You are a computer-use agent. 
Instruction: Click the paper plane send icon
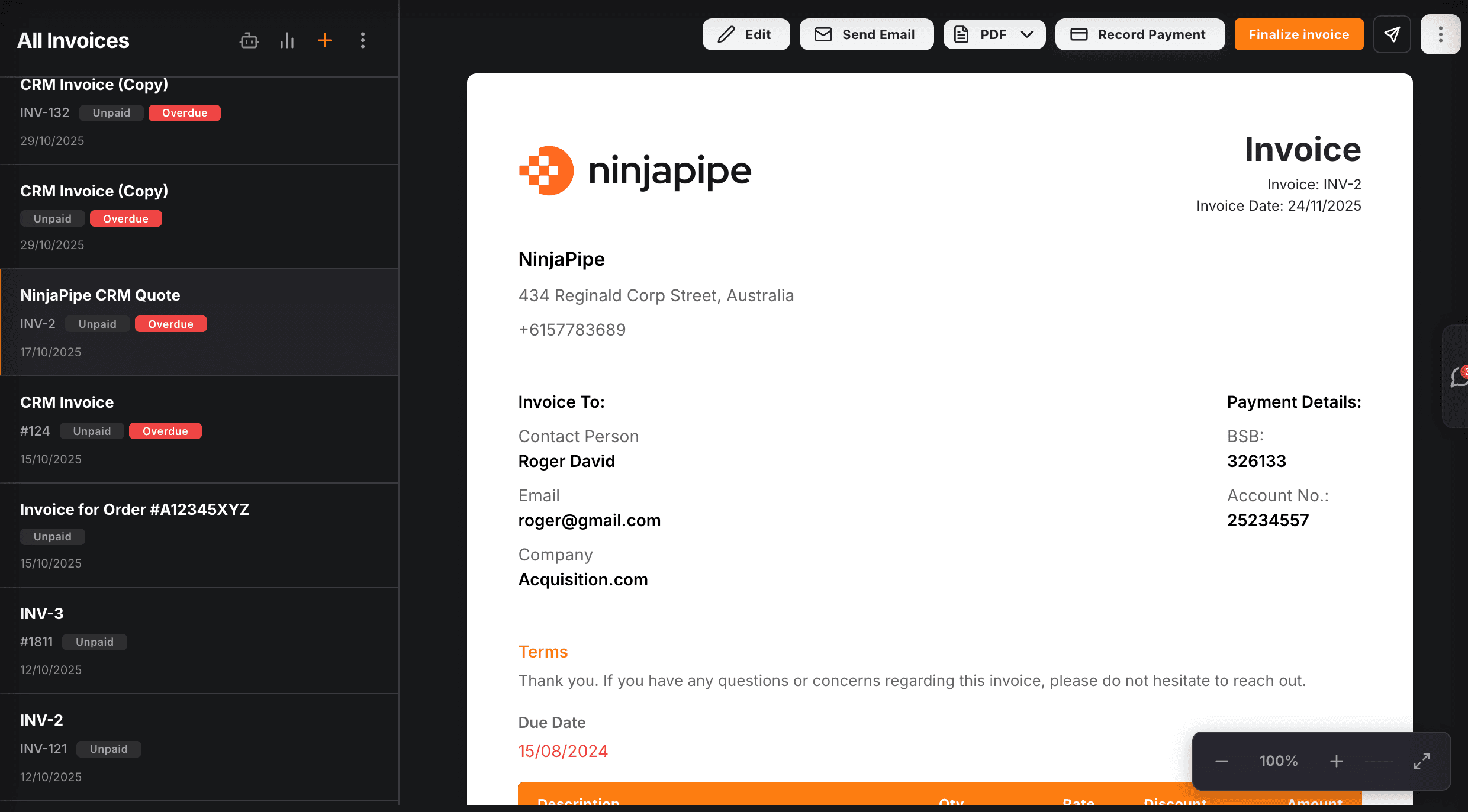[1392, 34]
